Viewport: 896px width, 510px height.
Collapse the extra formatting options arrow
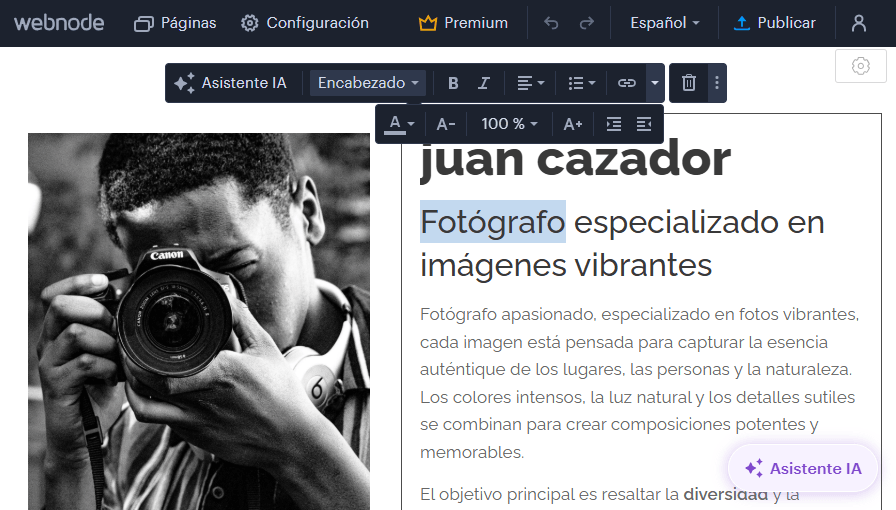655,83
